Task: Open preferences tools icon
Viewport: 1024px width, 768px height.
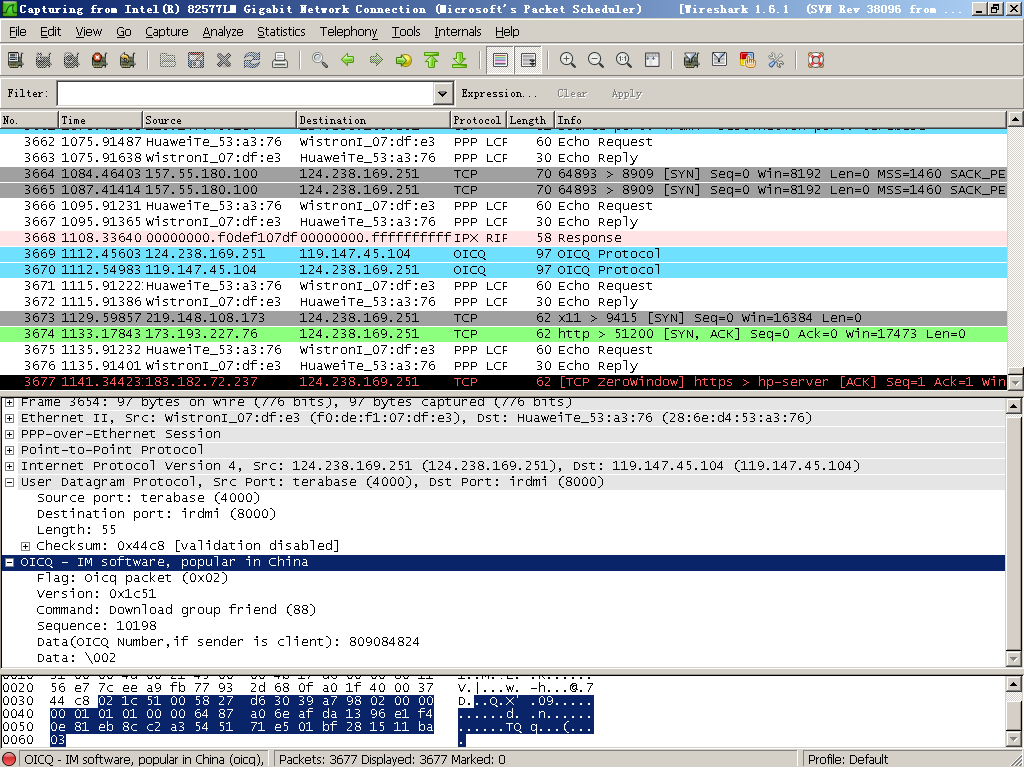Action: (x=776, y=60)
